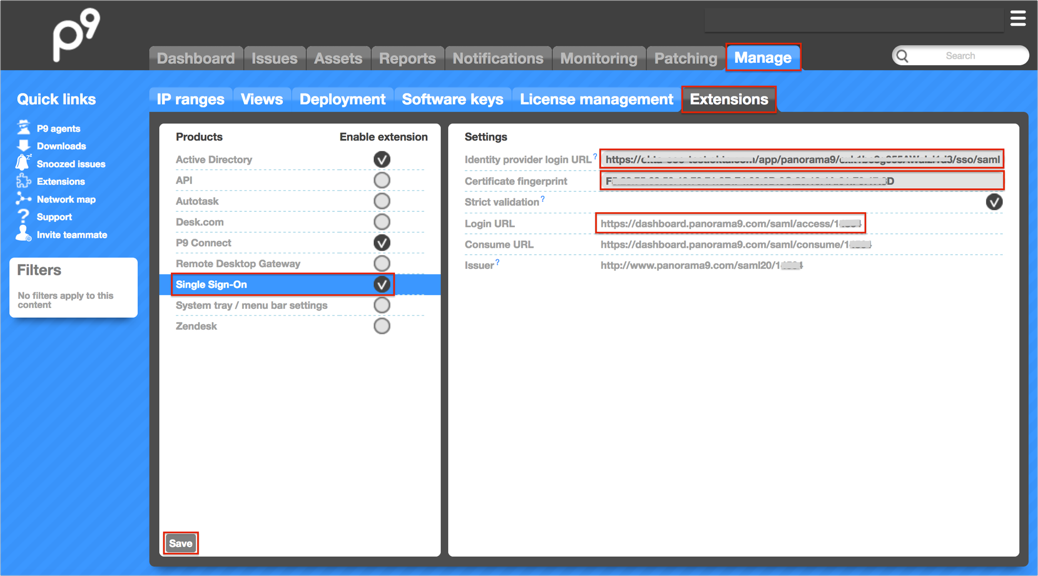Open the Support quick link
The width and height of the screenshot is (1038, 576).
(54, 217)
